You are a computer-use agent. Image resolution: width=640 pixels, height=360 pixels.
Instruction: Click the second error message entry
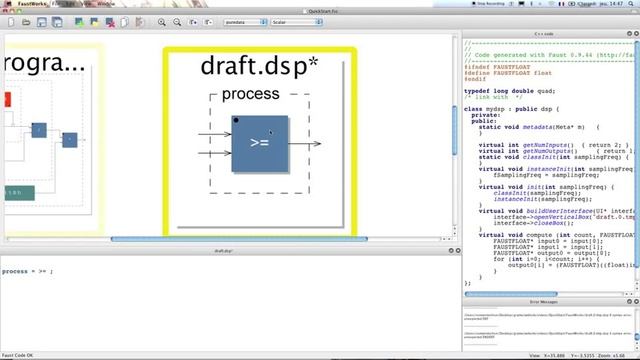coord(549,335)
